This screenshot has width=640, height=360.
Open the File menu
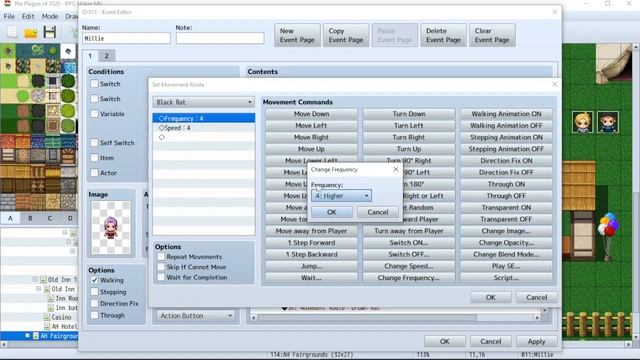coord(9,16)
